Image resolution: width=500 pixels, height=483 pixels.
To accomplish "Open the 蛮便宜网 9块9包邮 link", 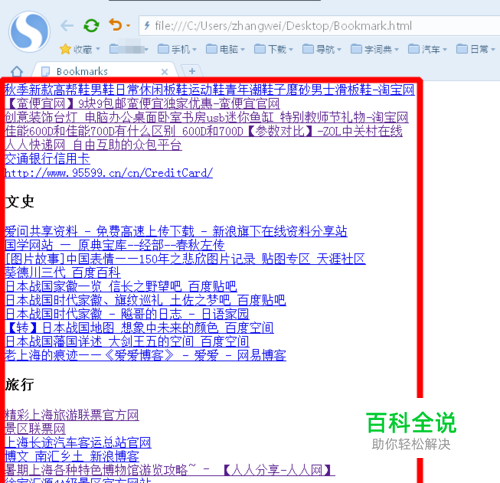I will pyautogui.click(x=142, y=104).
